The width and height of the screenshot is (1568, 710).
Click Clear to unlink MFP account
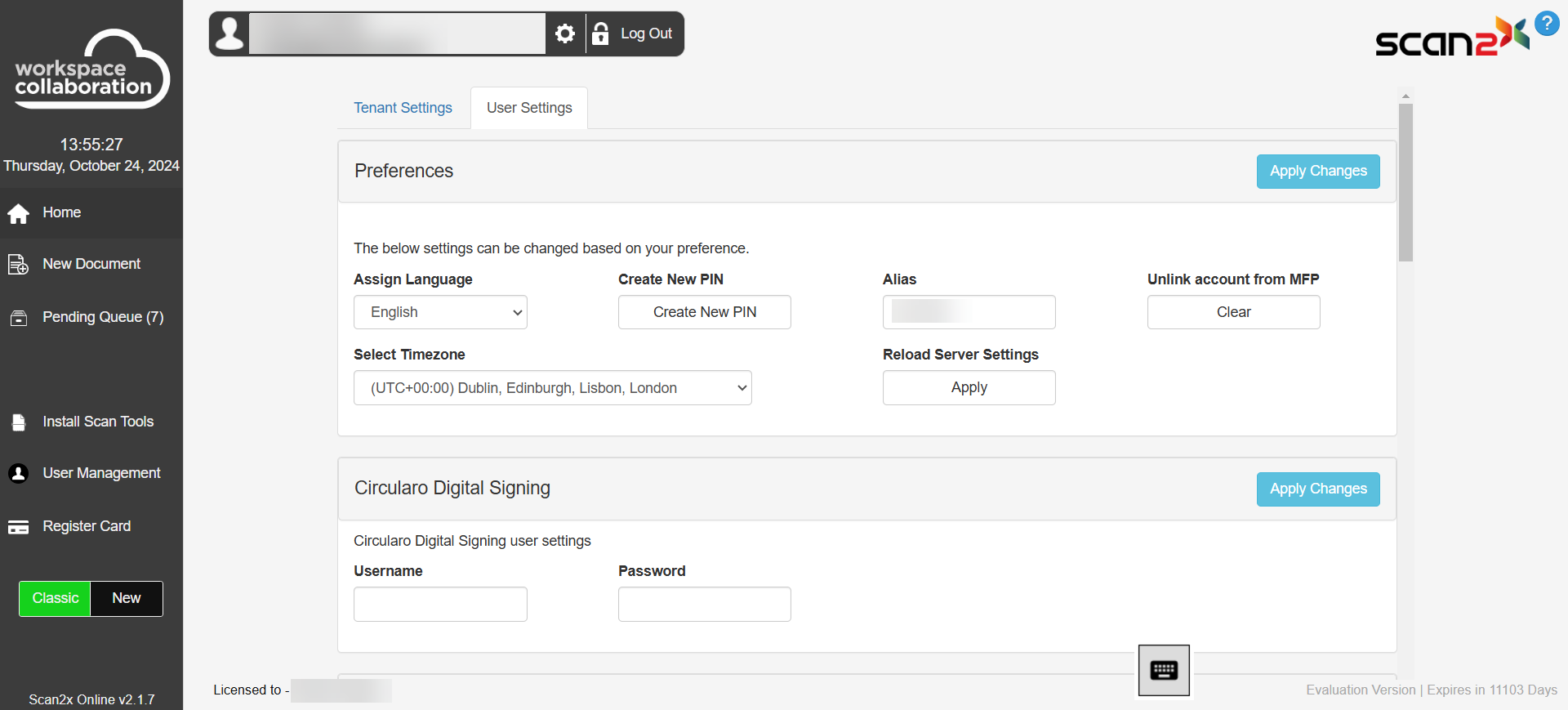(x=1233, y=312)
